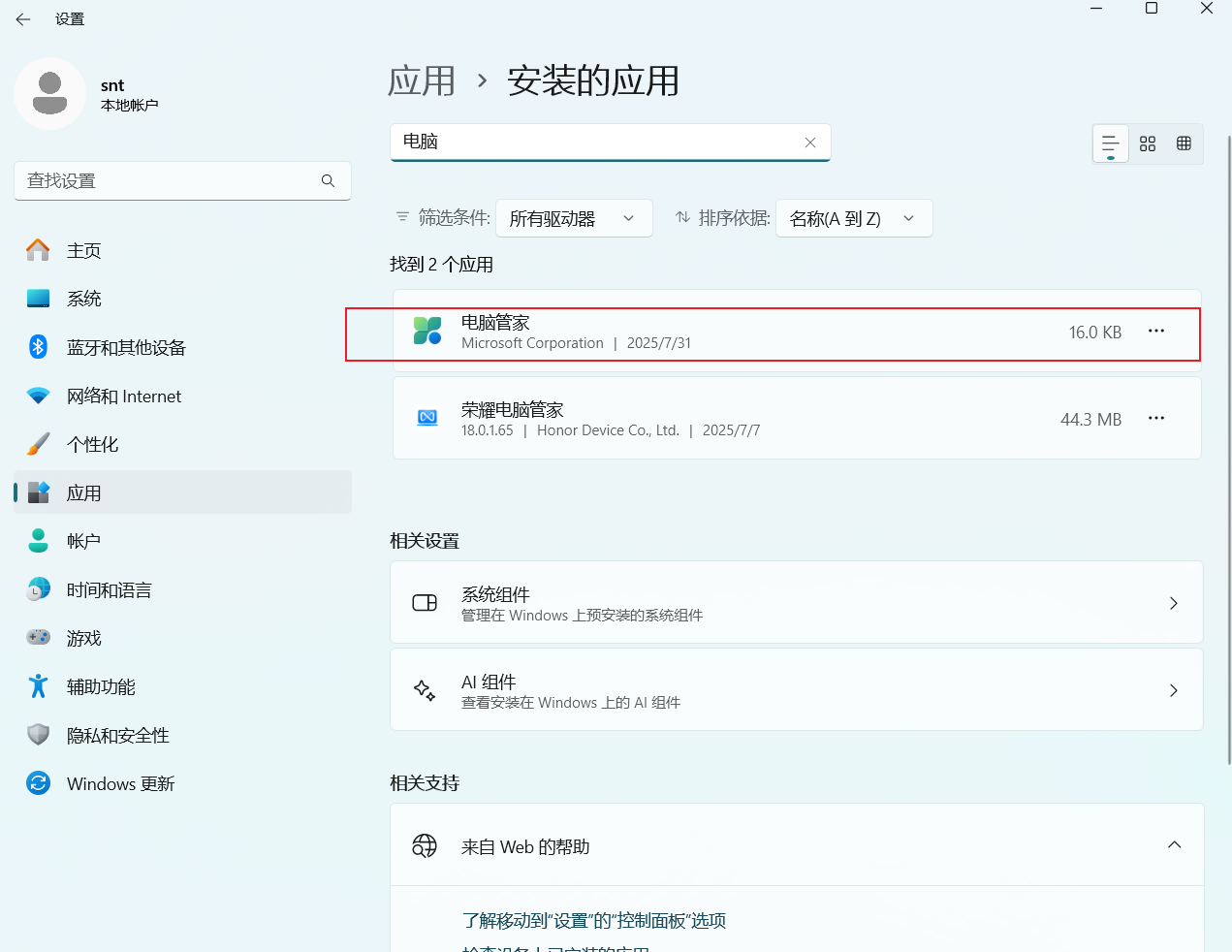1232x952 pixels.
Task: Click the back arrow in title bar
Action: [23, 19]
